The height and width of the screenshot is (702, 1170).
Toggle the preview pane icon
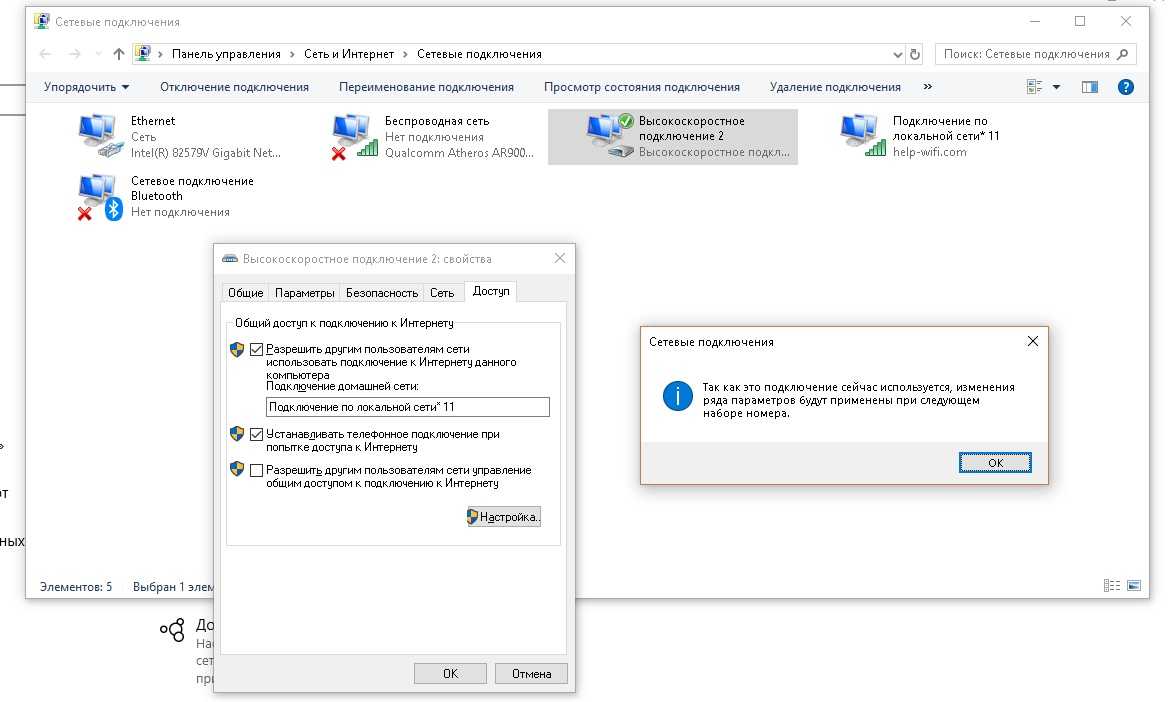pyautogui.click(x=1089, y=87)
